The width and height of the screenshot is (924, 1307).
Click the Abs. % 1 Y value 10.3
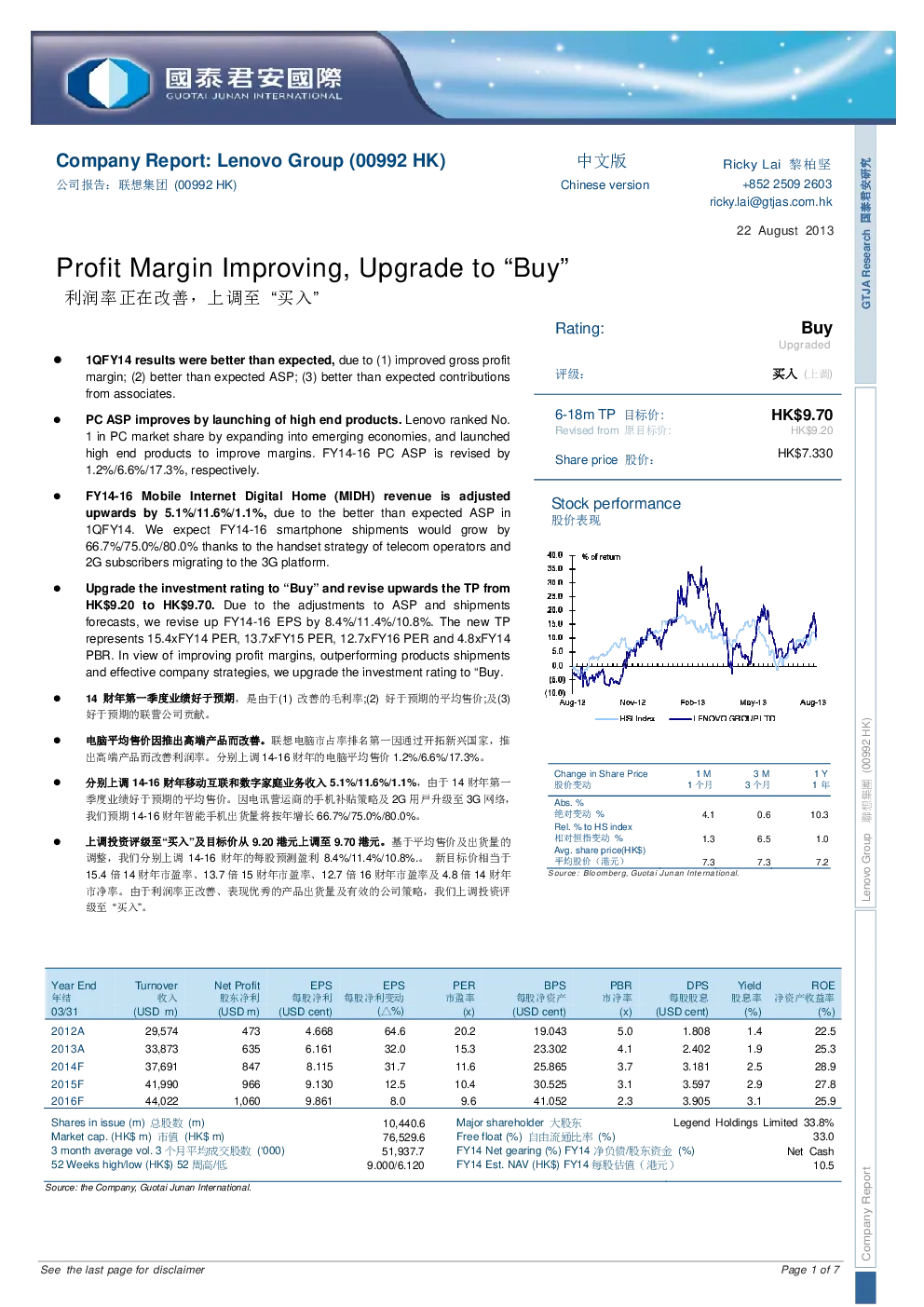click(x=819, y=814)
